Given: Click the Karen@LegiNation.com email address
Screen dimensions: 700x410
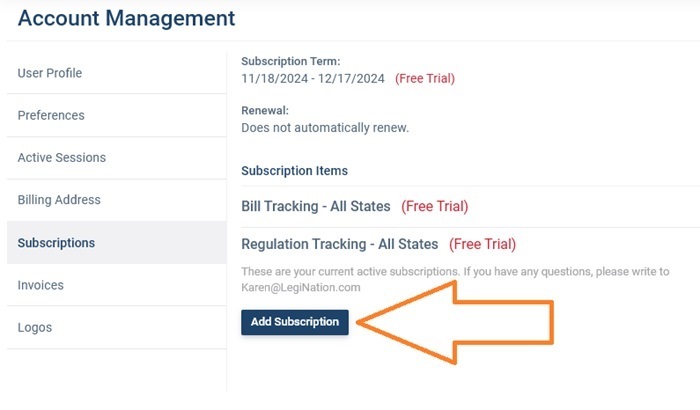Looking at the screenshot, I should 301,287.
